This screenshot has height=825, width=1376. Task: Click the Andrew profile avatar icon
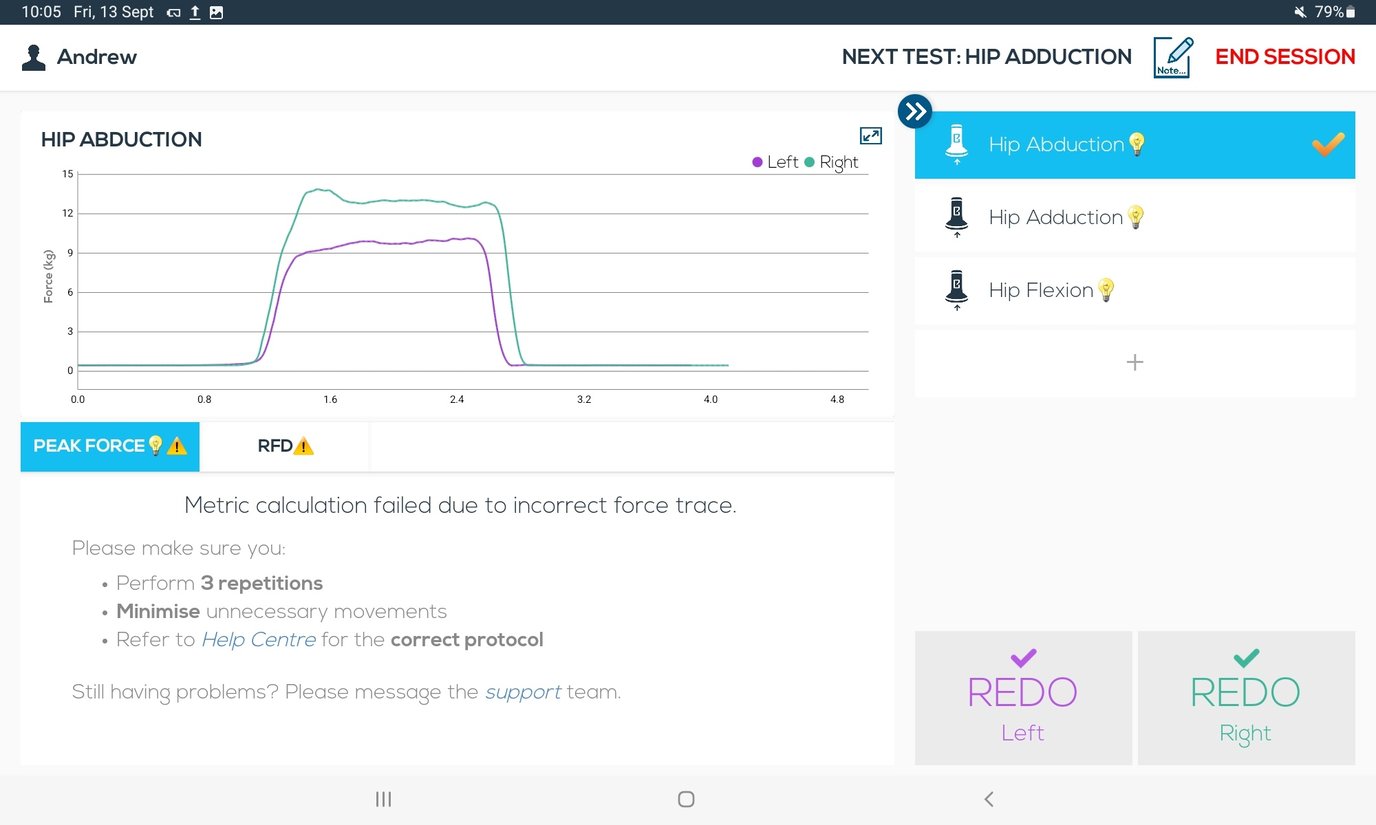coord(34,57)
